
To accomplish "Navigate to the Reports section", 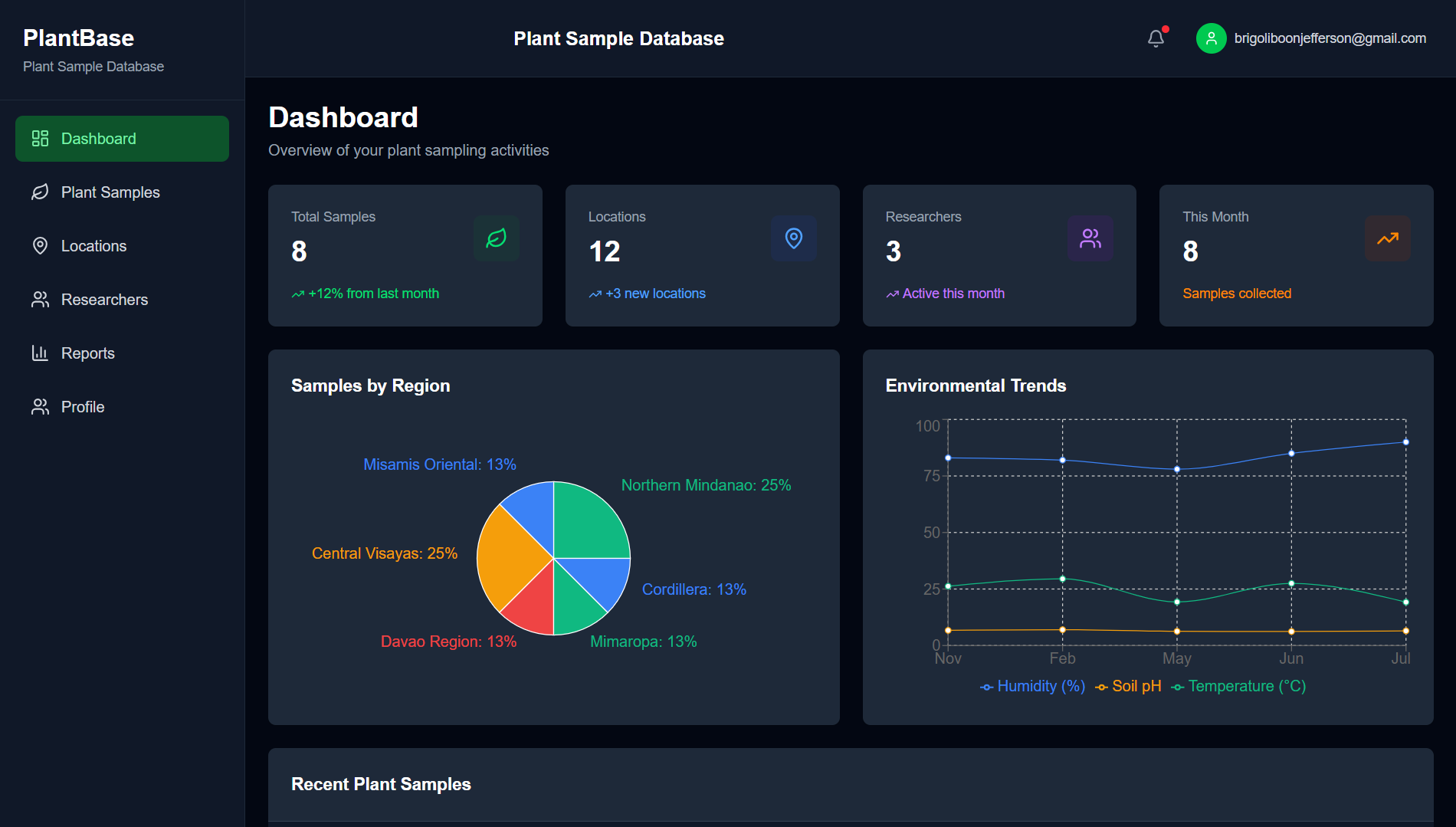I will pos(87,353).
